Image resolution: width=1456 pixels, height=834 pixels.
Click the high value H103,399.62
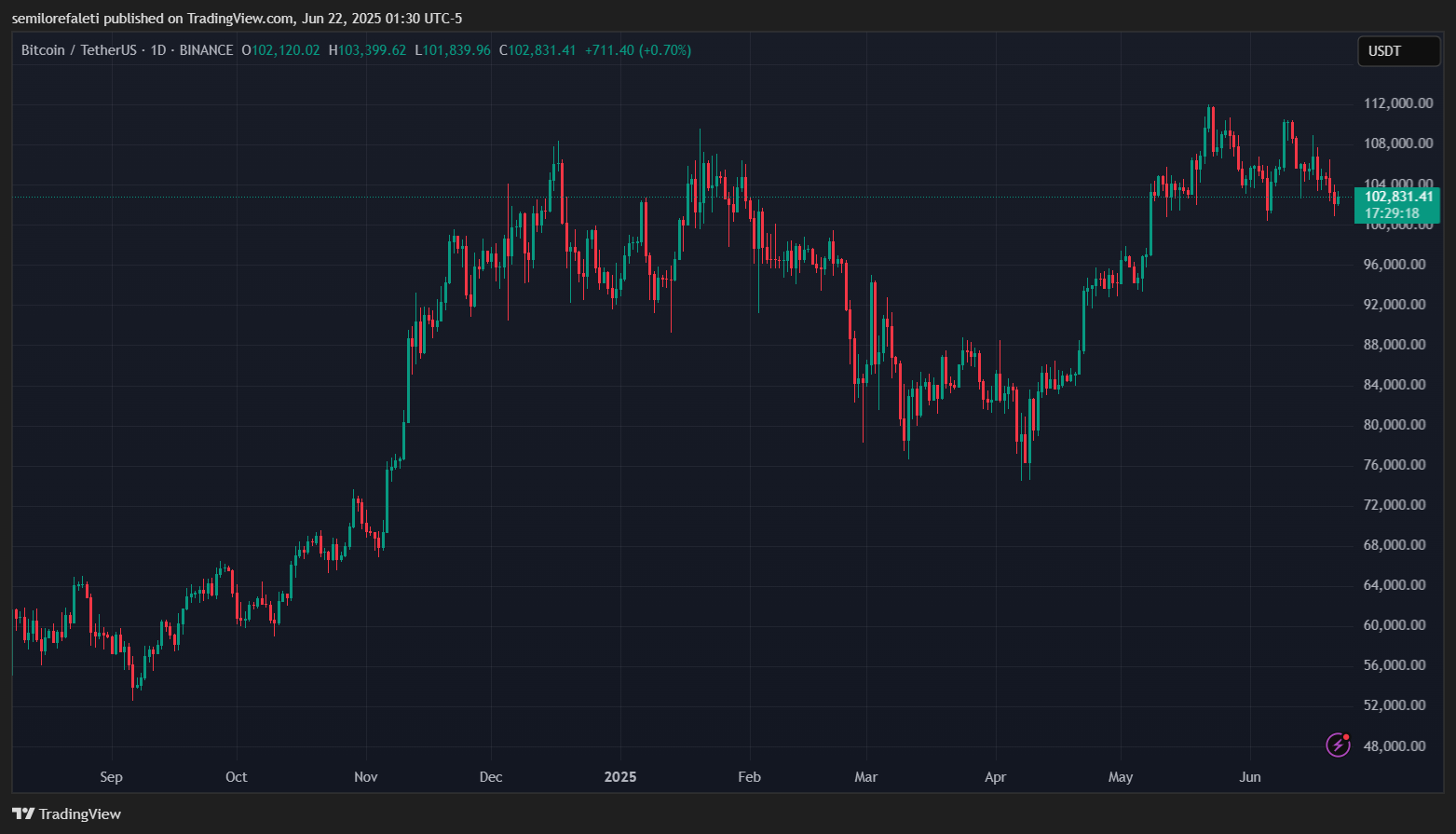pos(367,50)
